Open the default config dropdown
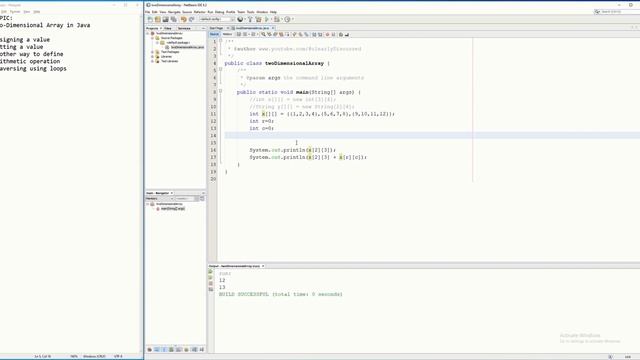Viewport: 640px width, 360px height. coord(217,19)
